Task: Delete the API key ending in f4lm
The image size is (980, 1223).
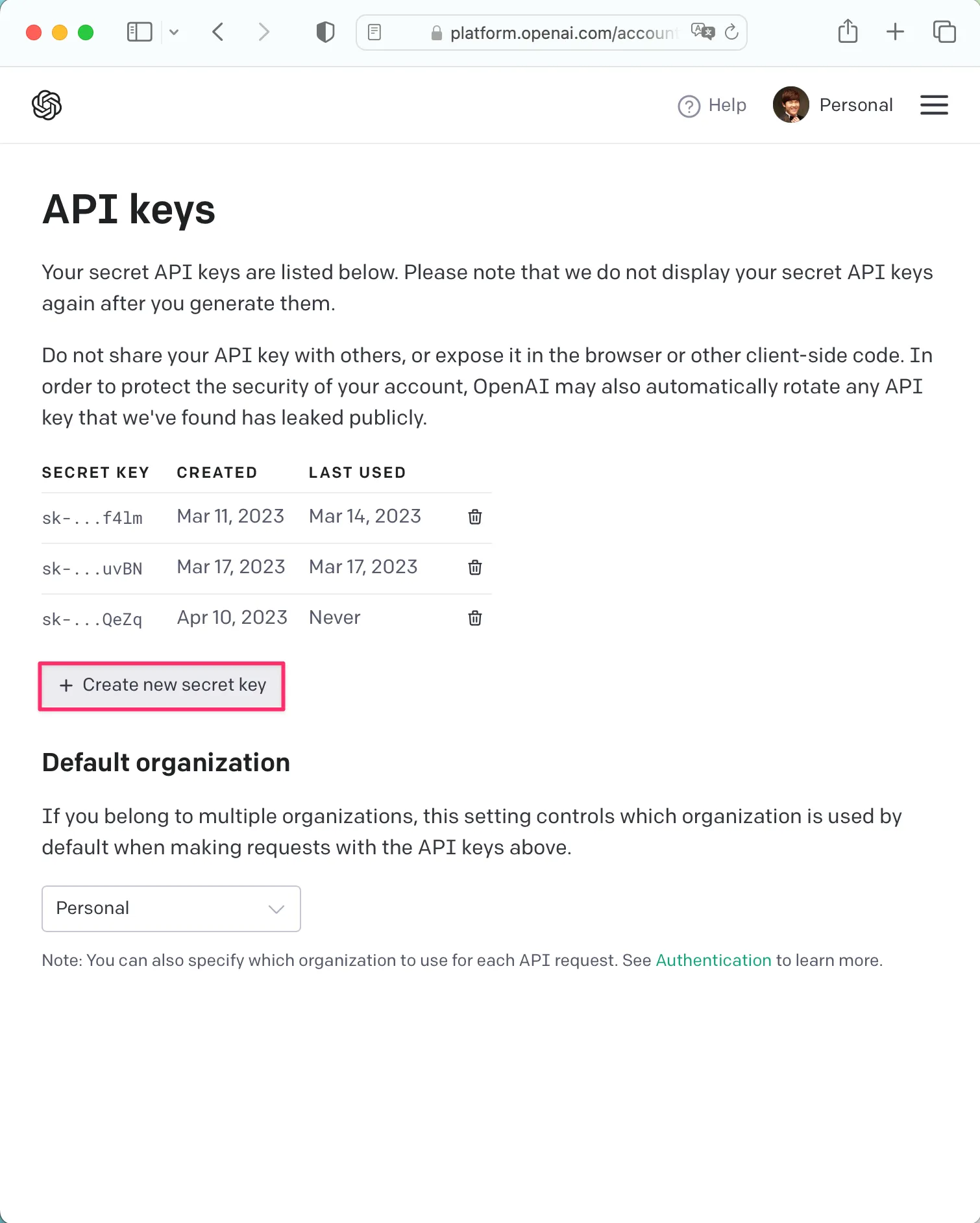Action: 474,517
